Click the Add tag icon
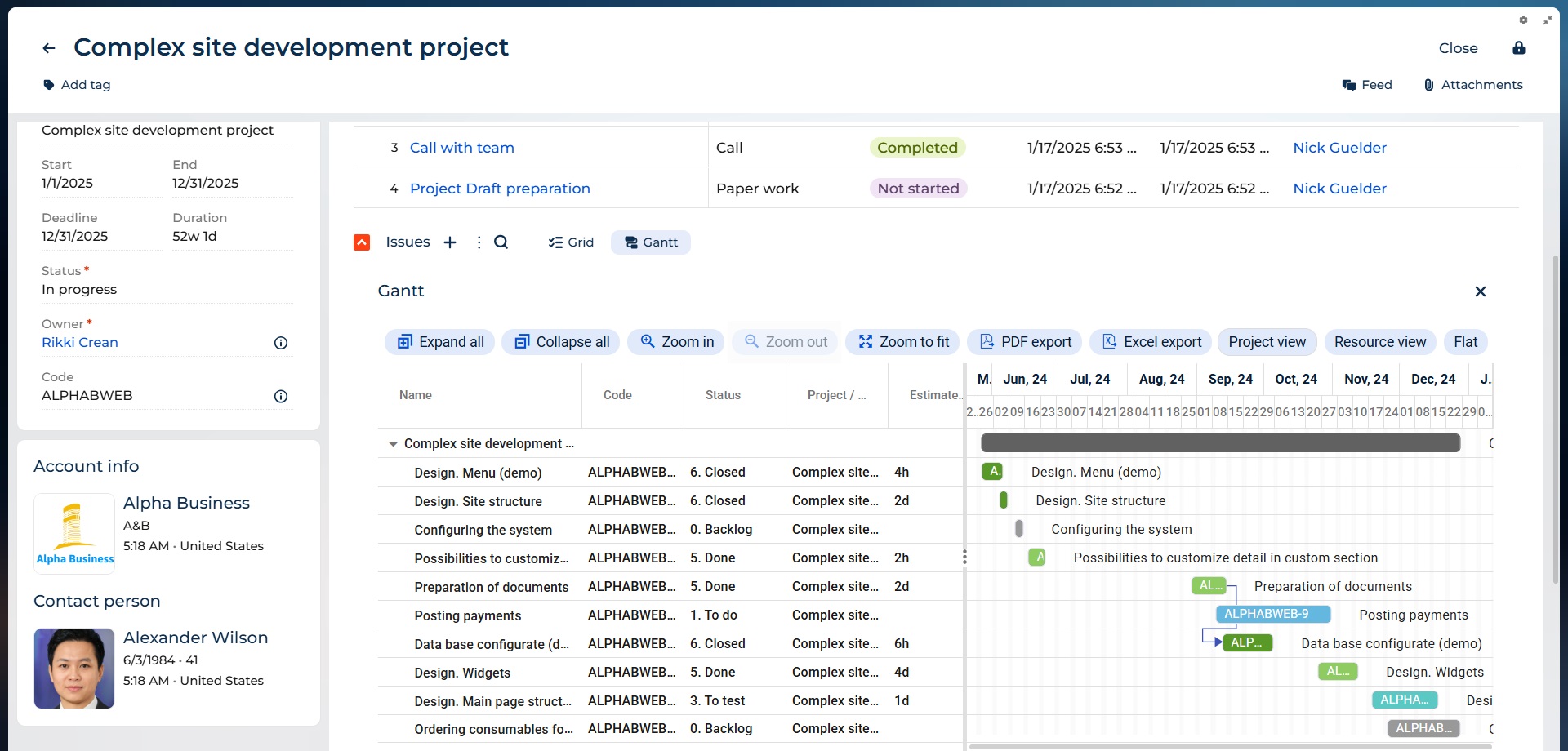The image size is (1568, 751). tap(49, 85)
